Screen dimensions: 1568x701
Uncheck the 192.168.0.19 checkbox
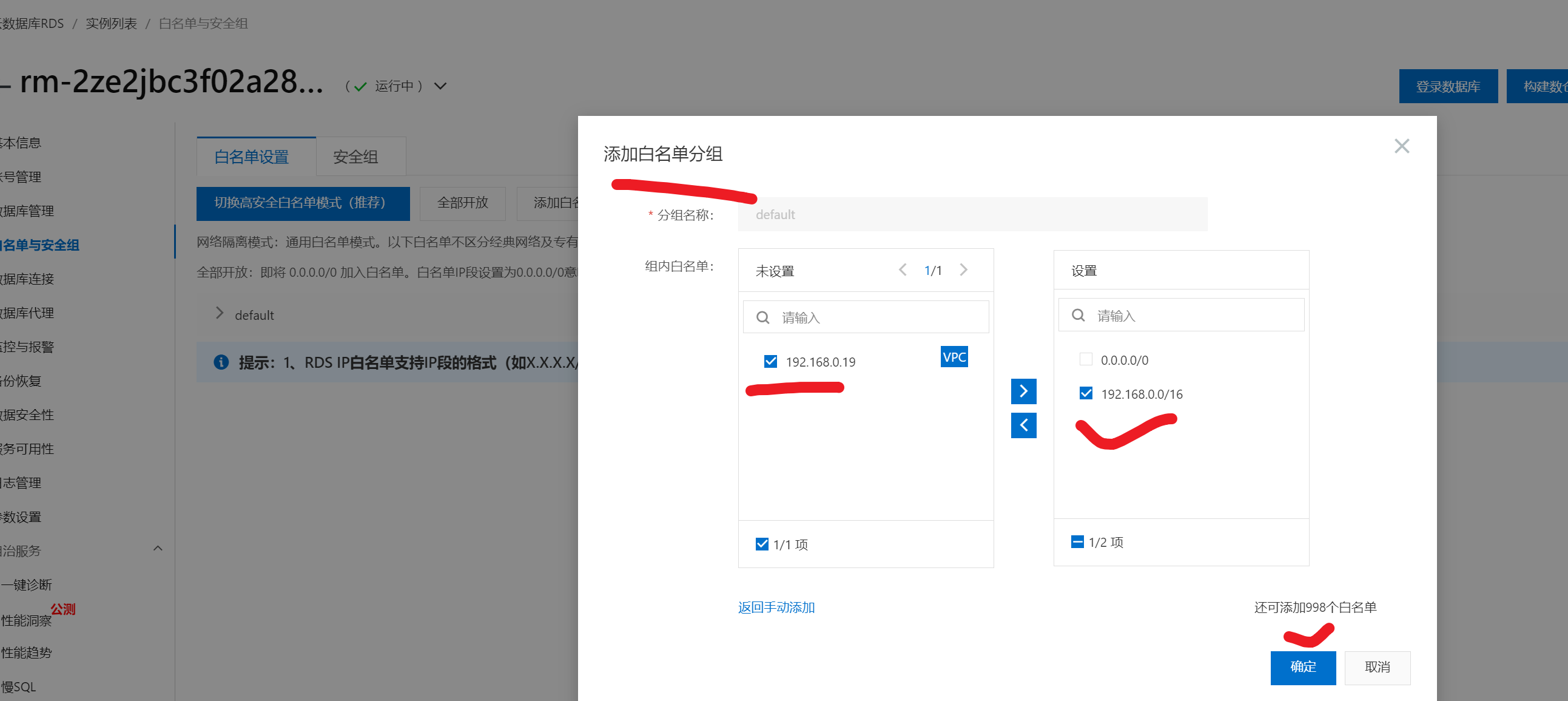[x=770, y=362]
